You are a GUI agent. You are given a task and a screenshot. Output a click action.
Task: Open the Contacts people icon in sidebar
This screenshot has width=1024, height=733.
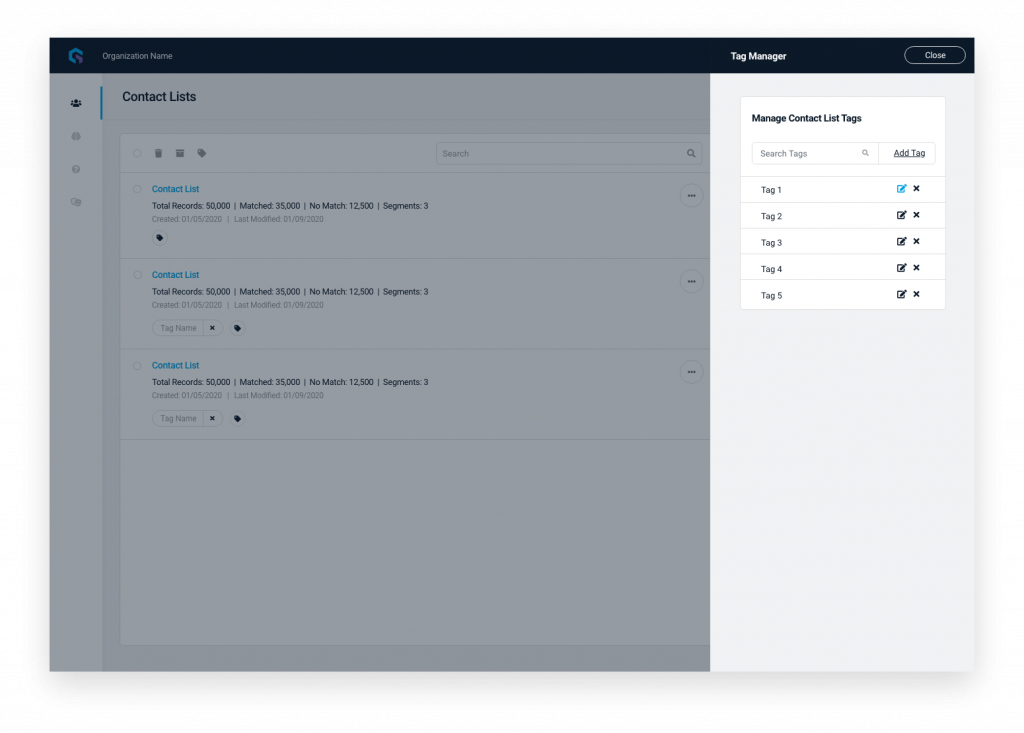point(76,103)
